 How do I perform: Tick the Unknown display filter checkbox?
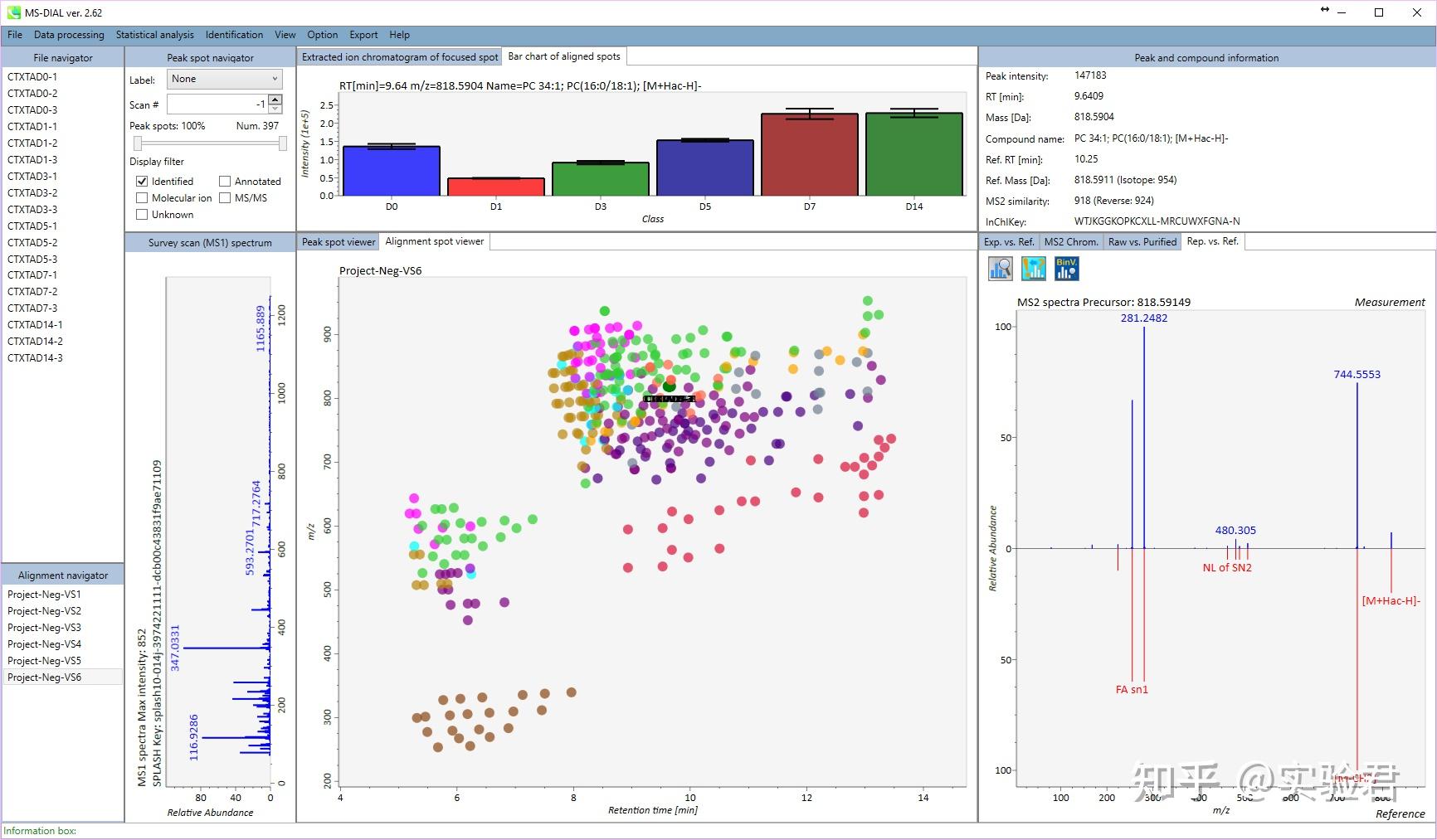tap(142, 214)
